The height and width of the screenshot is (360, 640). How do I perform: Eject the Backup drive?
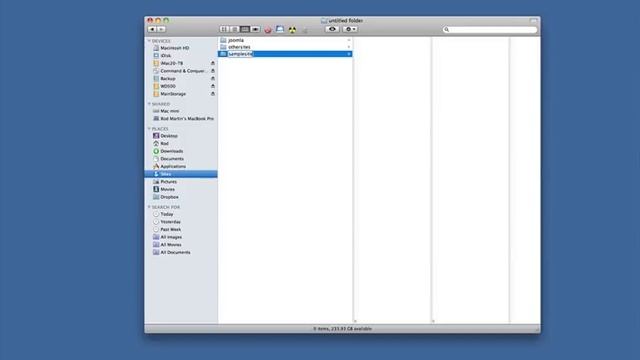213,79
